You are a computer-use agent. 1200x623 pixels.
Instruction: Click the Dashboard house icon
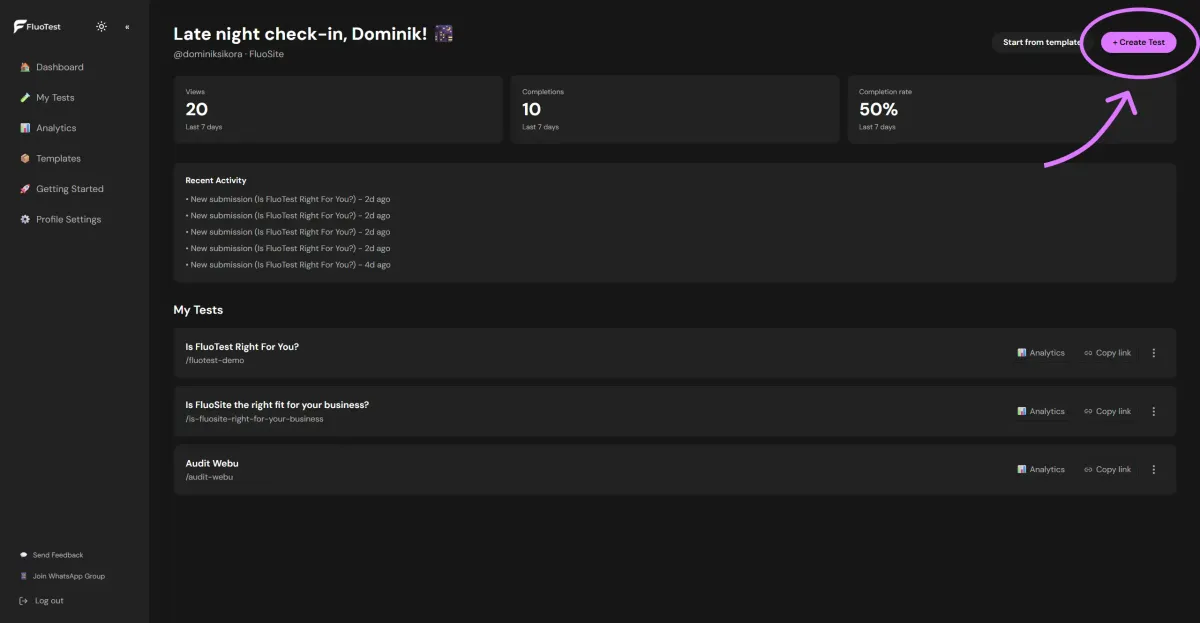25,67
